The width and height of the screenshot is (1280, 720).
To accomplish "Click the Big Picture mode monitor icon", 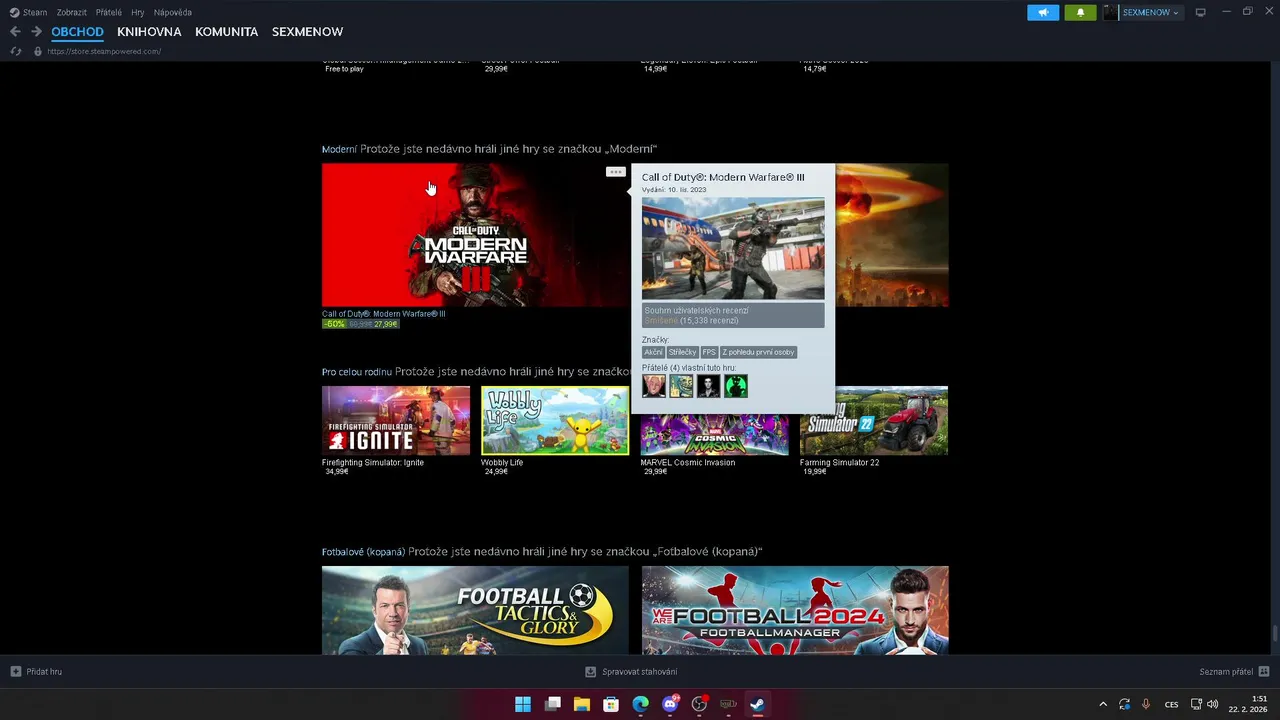I will click(x=1201, y=13).
